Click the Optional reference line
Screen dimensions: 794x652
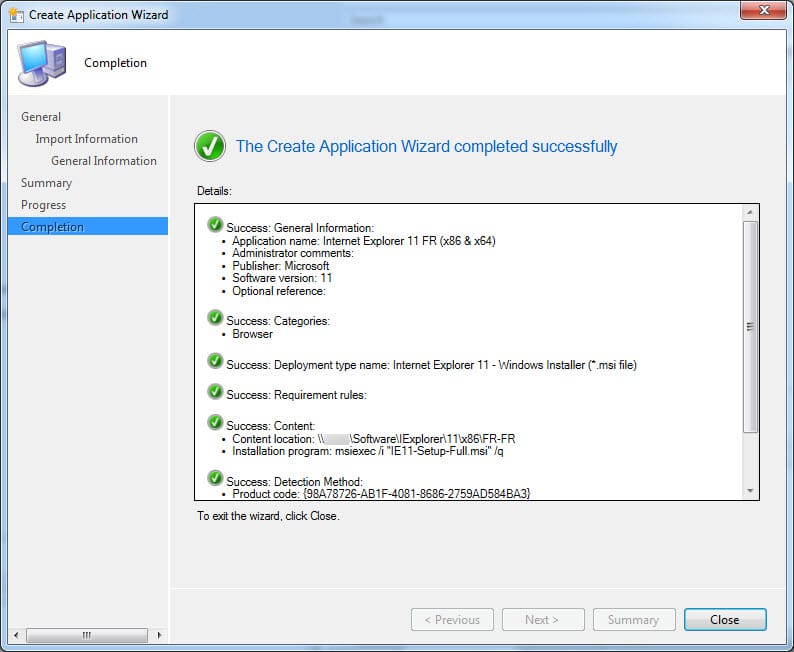click(x=279, y=291)
